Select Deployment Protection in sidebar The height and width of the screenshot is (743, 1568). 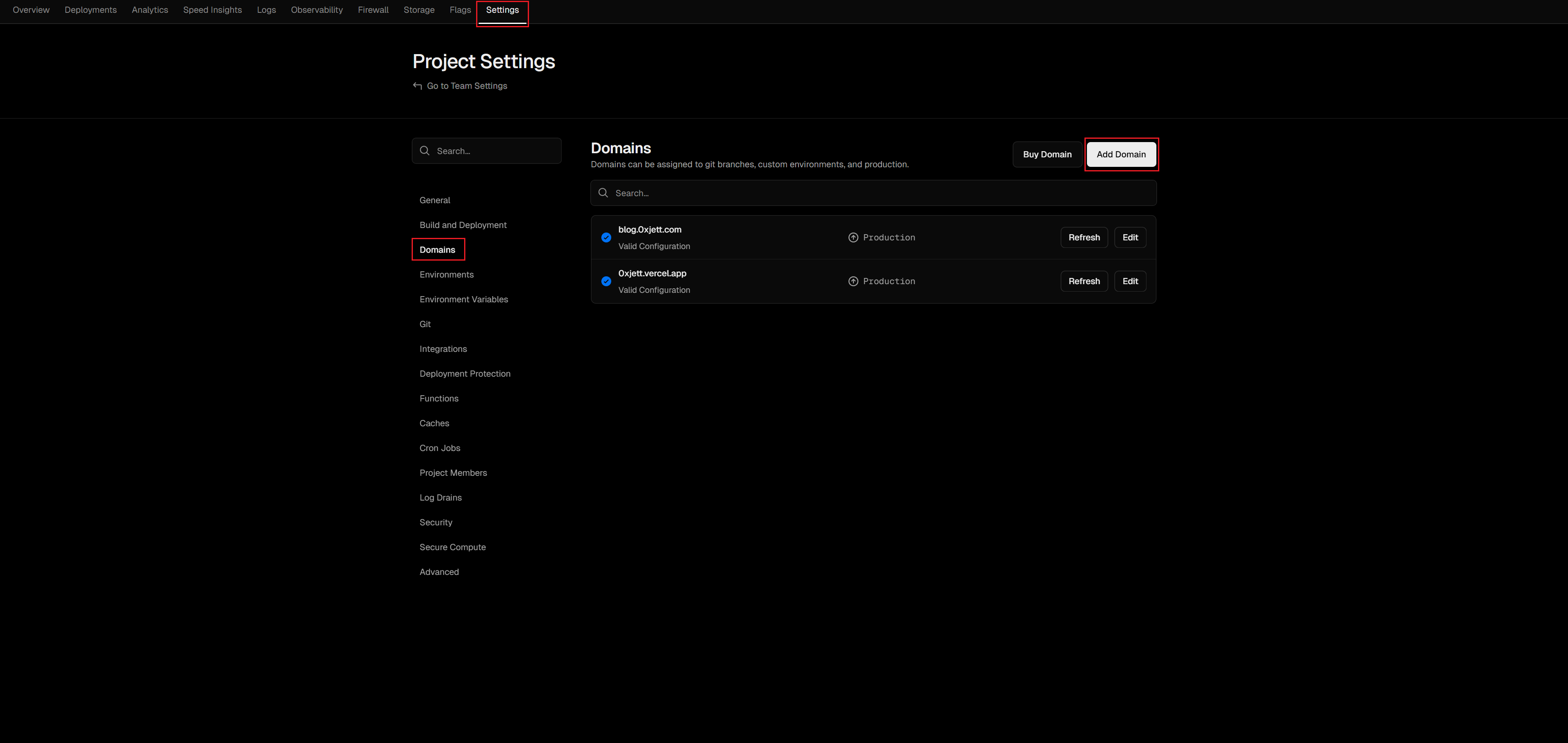coord(465,374)
